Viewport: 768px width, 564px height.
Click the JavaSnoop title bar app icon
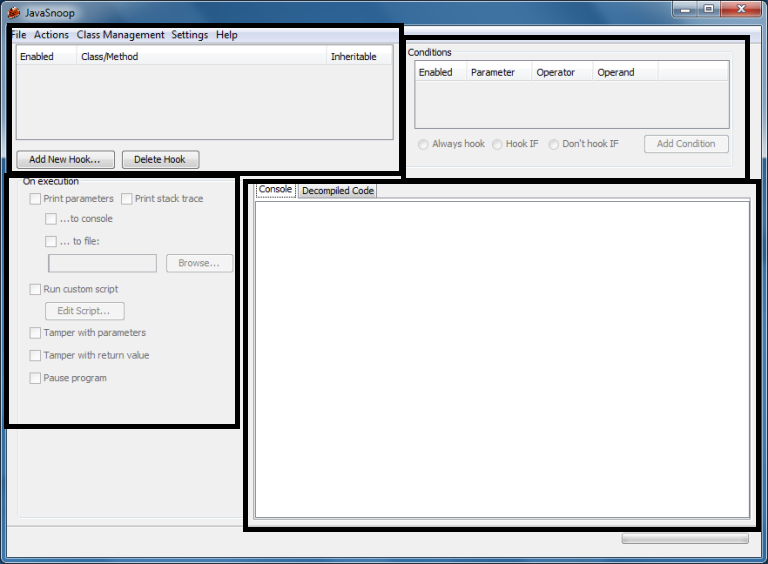click(14, 12)
